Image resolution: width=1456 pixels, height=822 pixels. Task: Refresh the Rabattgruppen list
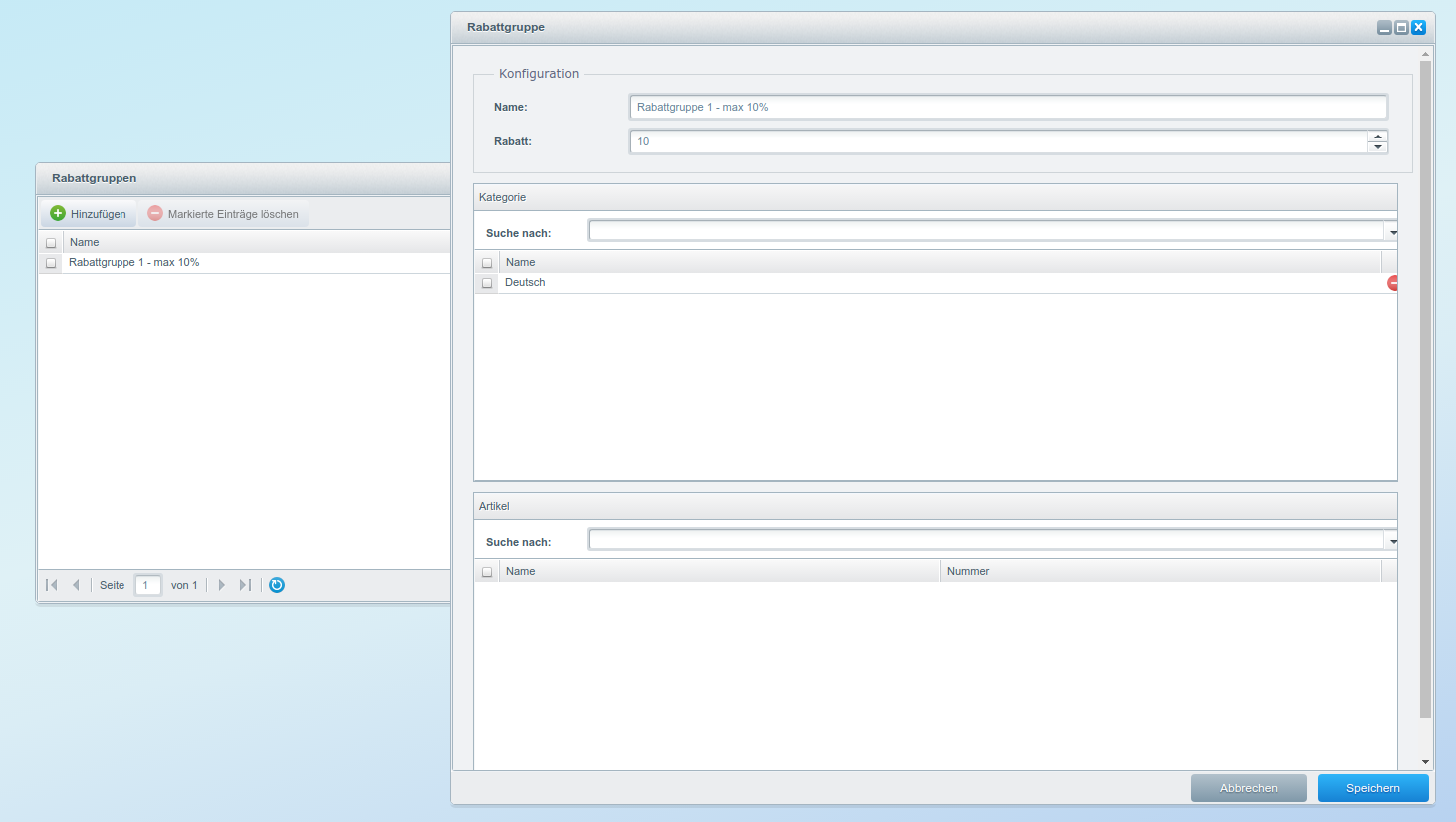tap(277, 585)
